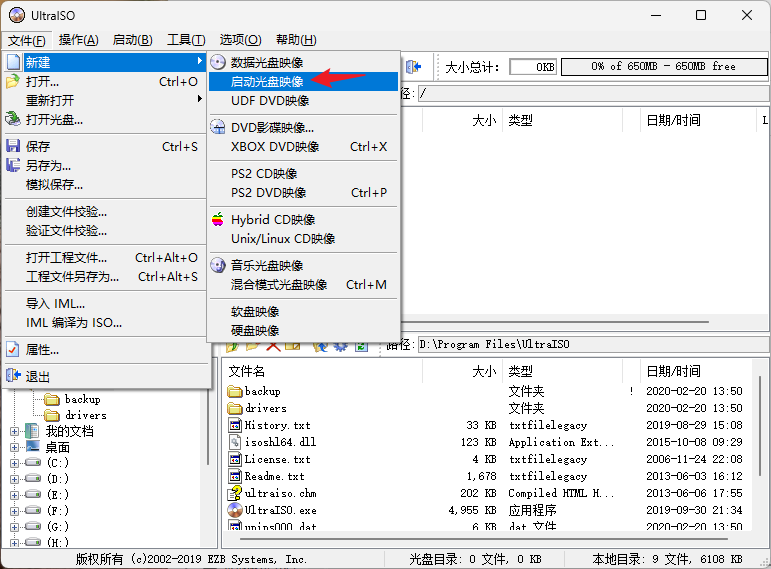Choose 验证文件校验... entry

(105, 231)
